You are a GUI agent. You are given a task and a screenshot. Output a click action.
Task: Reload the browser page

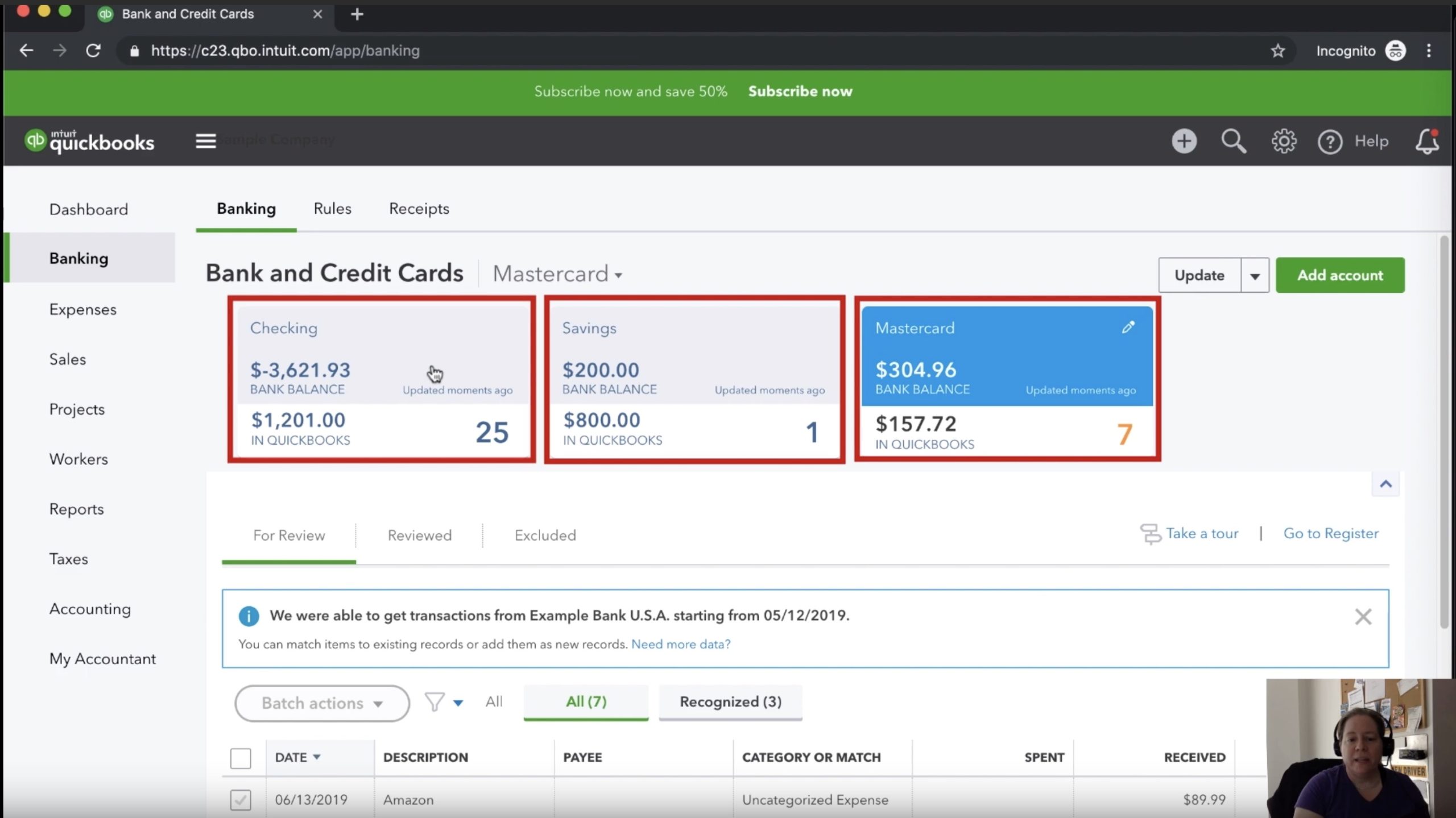[93, 51]
